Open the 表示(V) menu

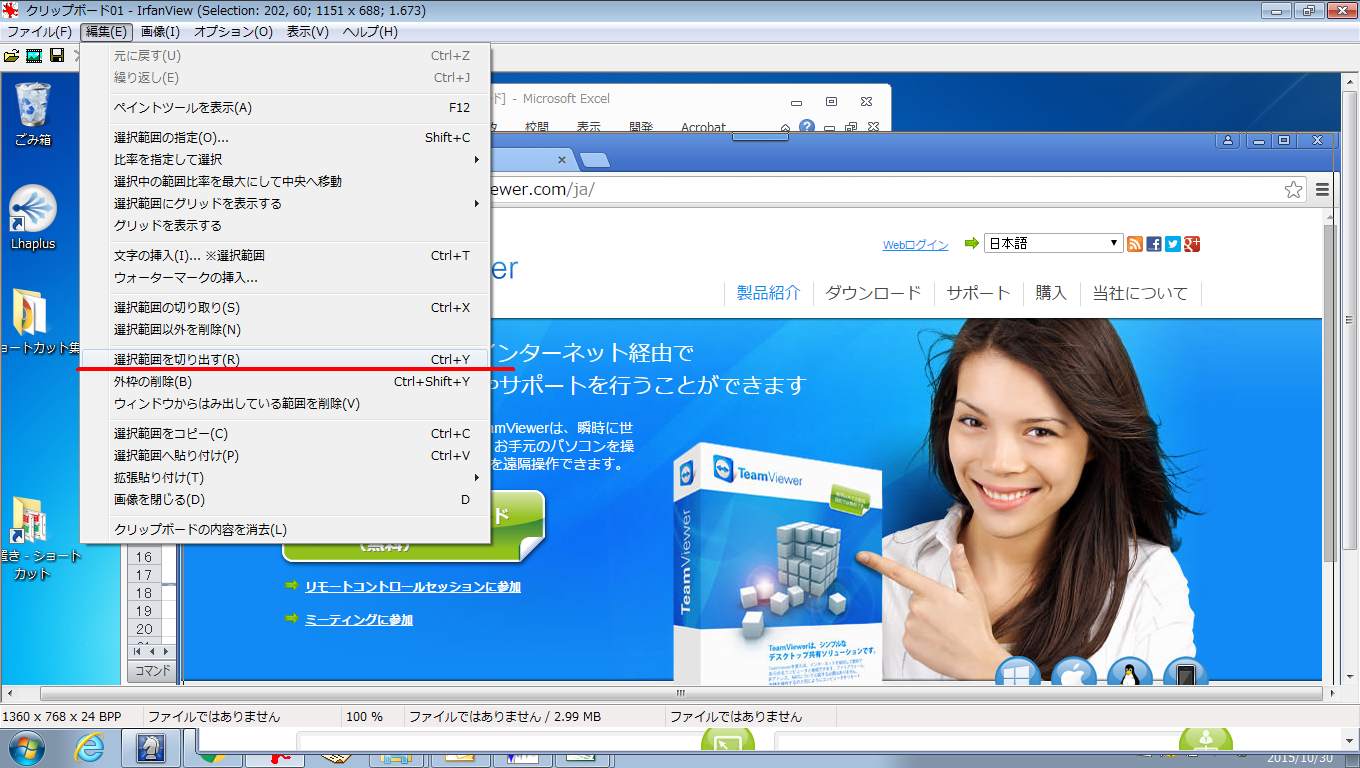[x=307, y=32]
